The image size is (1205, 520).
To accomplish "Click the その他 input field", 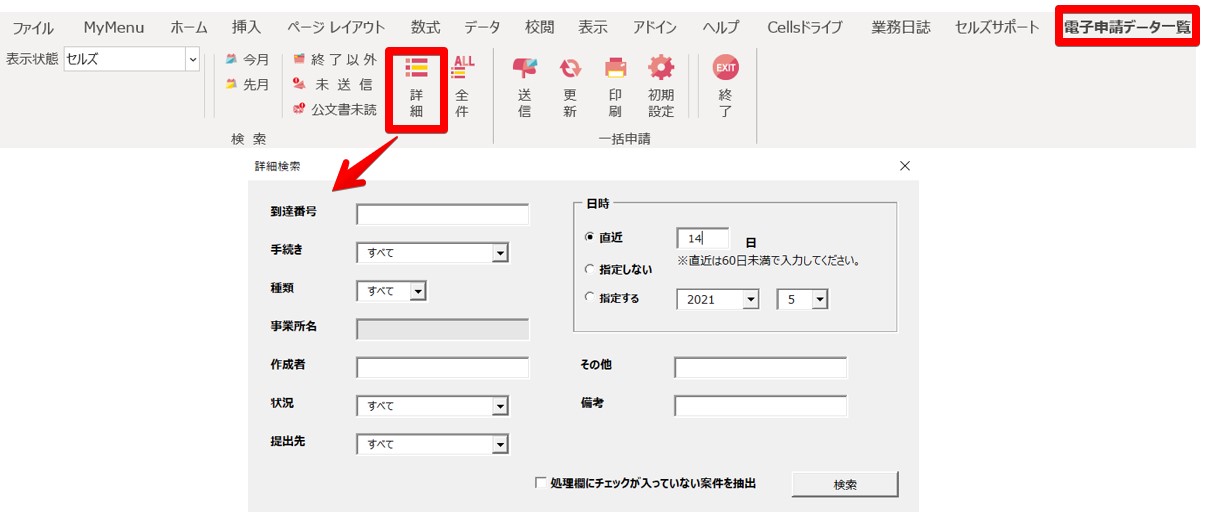I will tap(760, 368).
